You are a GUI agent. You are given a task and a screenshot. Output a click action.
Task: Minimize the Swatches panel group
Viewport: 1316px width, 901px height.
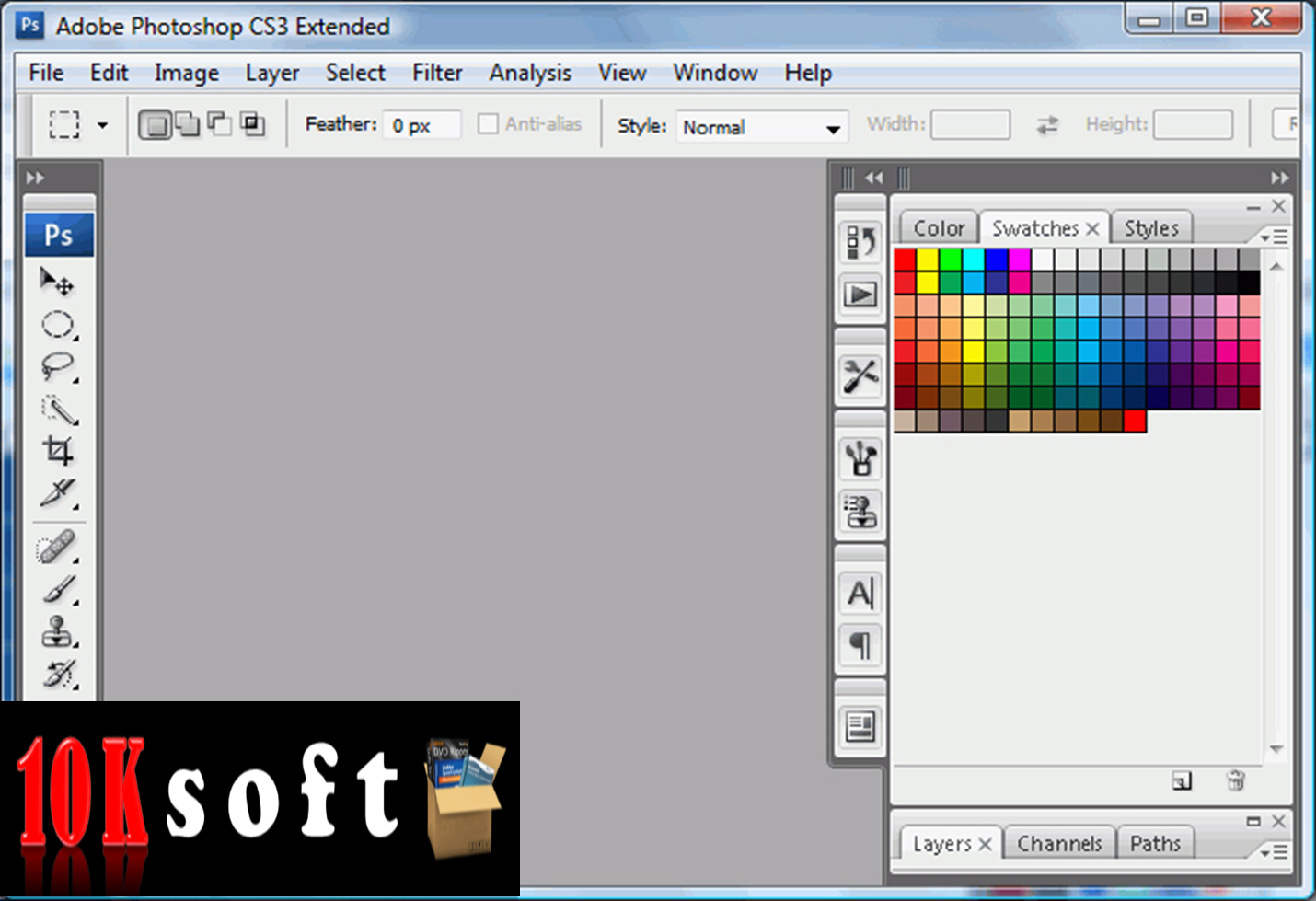point(1253,208)
